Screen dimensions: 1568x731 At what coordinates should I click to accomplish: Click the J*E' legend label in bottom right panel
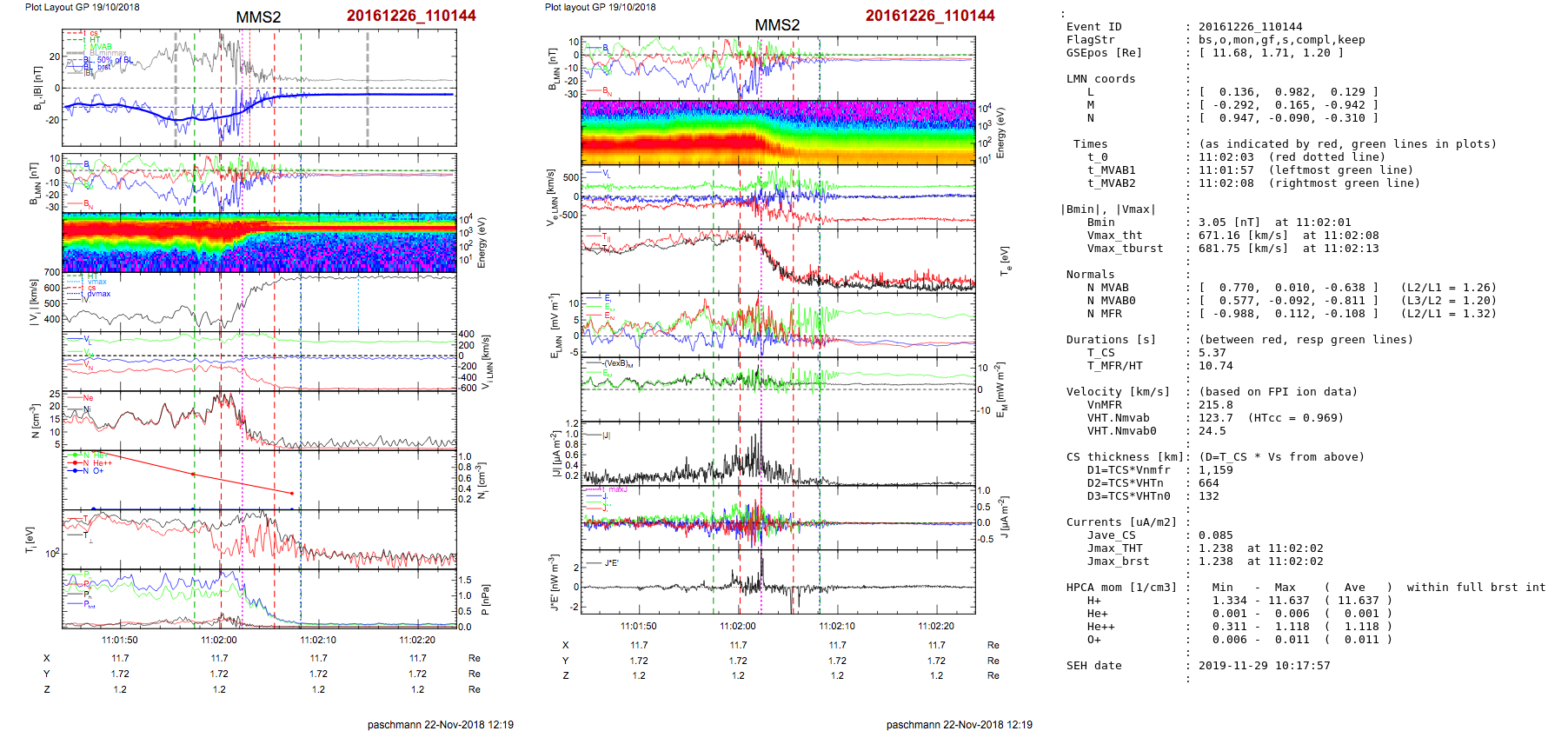611,563
